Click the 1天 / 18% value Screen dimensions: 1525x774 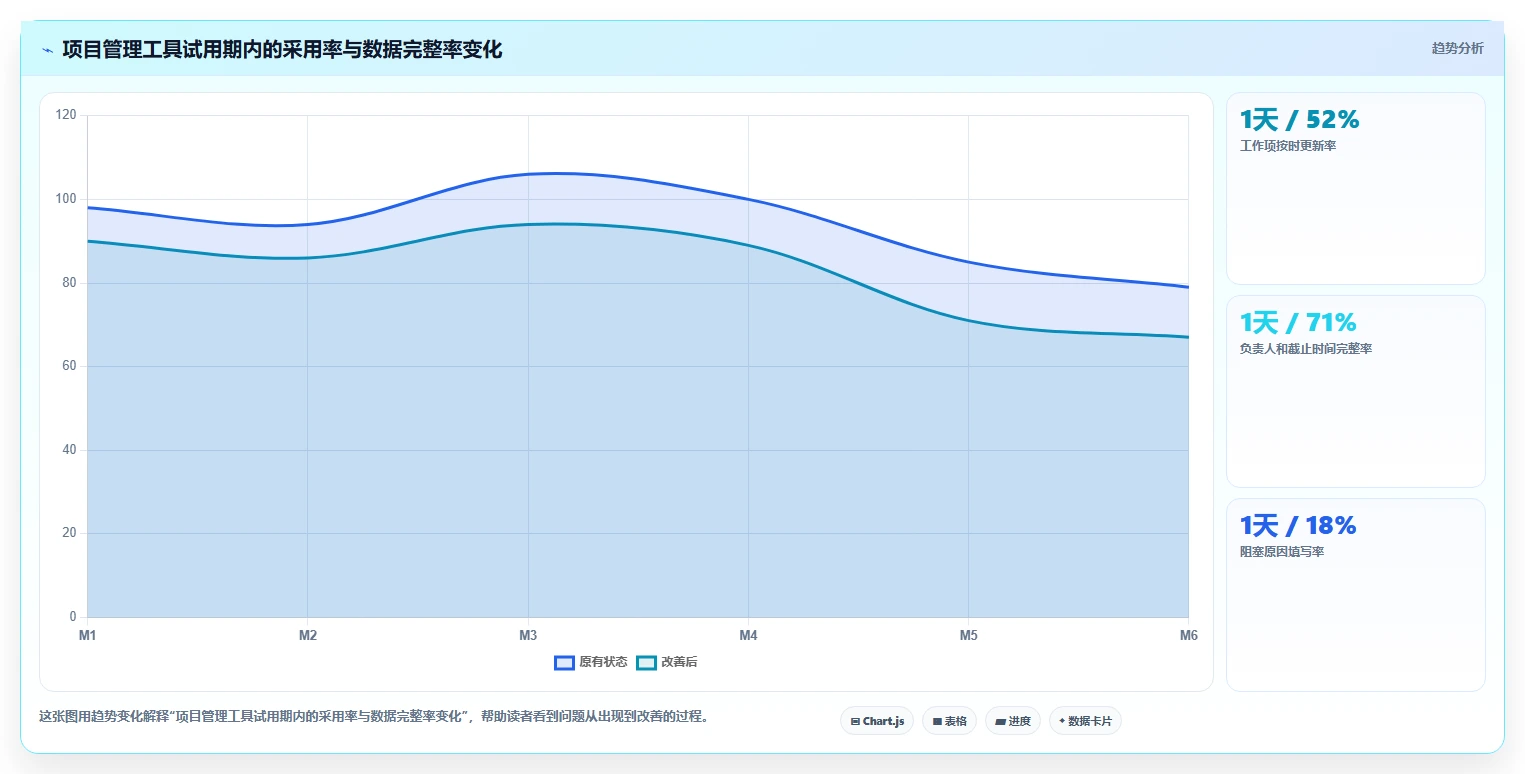(x=1298, y=526)
